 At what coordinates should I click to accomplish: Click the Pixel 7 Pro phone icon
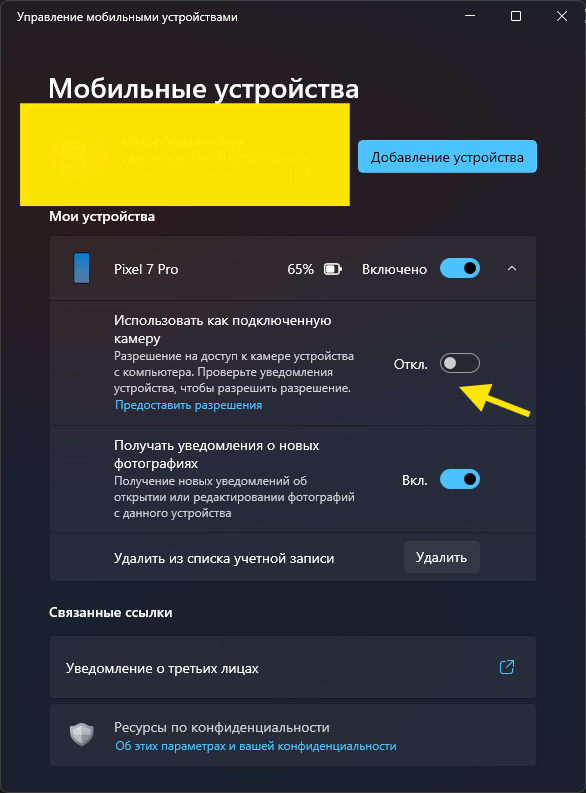82,269
